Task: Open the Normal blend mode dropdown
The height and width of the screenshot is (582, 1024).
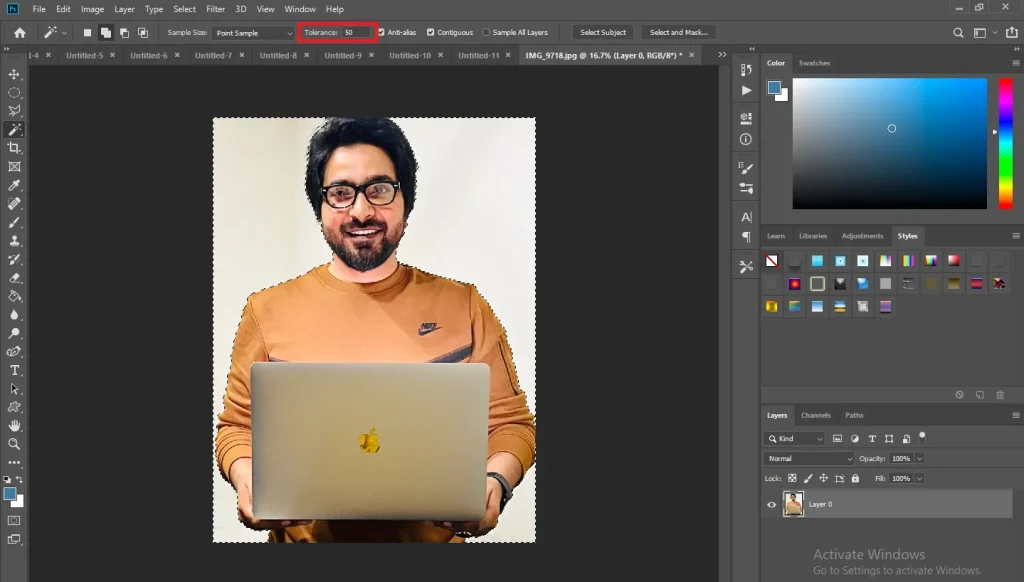Action: [809, 458]
